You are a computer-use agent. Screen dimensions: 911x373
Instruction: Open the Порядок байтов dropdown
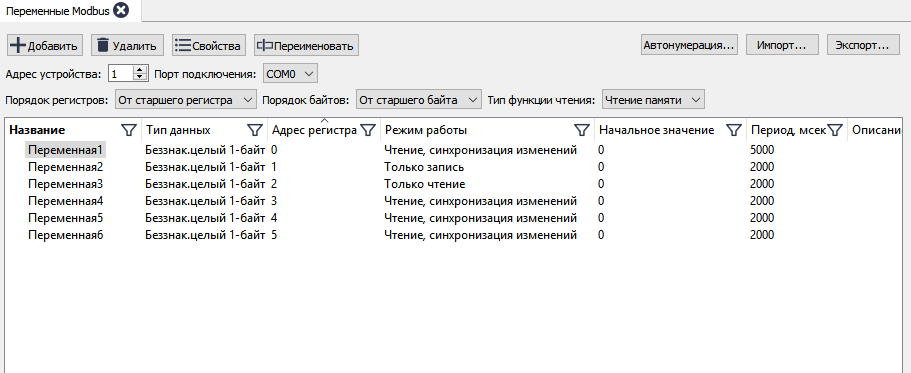(x=419, y=100)
